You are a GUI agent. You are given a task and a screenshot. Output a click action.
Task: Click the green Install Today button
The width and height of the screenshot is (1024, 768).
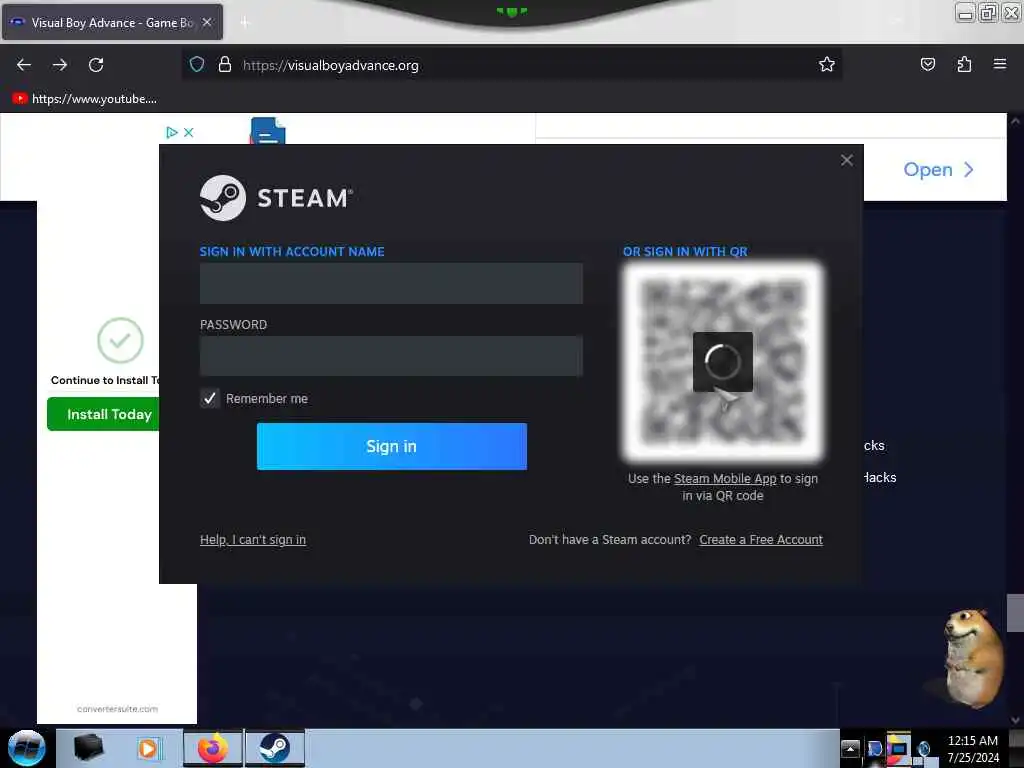pos(103,414)
